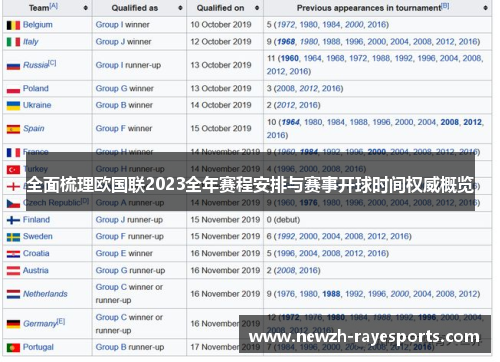Open the Sweden team link
Viewport: 500px width, 362px height.
38,236
